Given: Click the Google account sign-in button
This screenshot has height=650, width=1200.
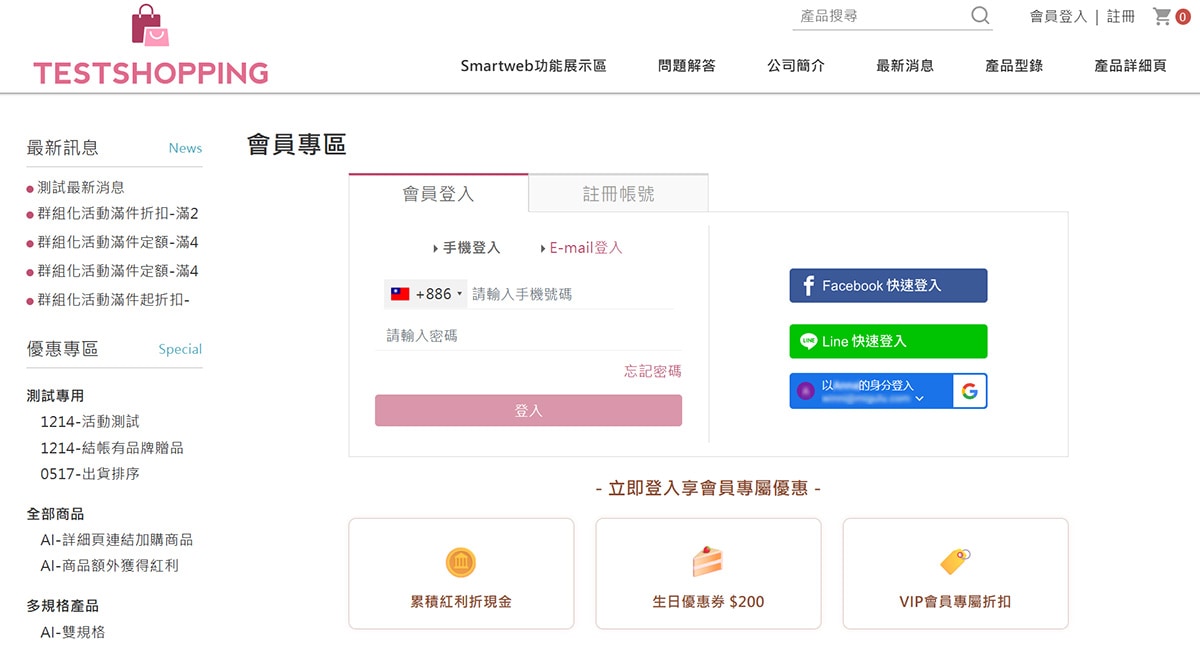Looking at the screenshot, I should 888,391.
